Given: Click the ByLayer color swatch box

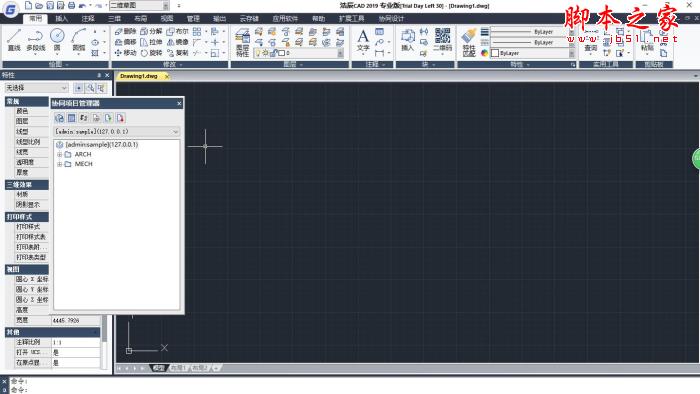Looking at the screenshot, I should click(495, 53).
